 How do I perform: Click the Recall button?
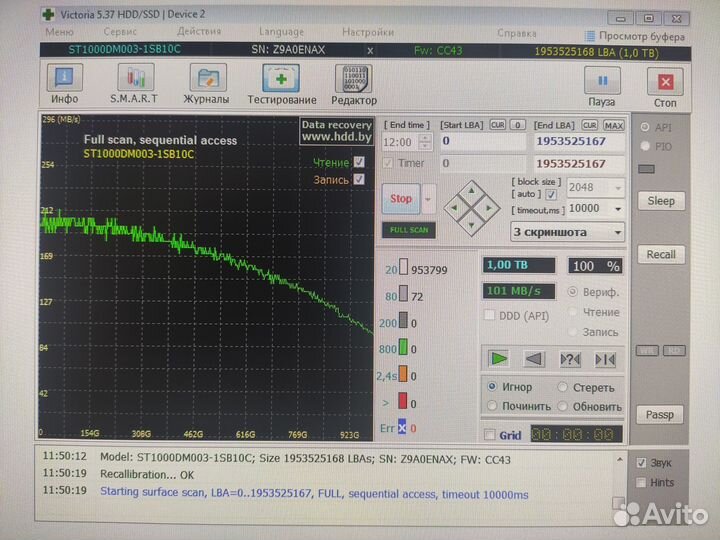[661, 254]
